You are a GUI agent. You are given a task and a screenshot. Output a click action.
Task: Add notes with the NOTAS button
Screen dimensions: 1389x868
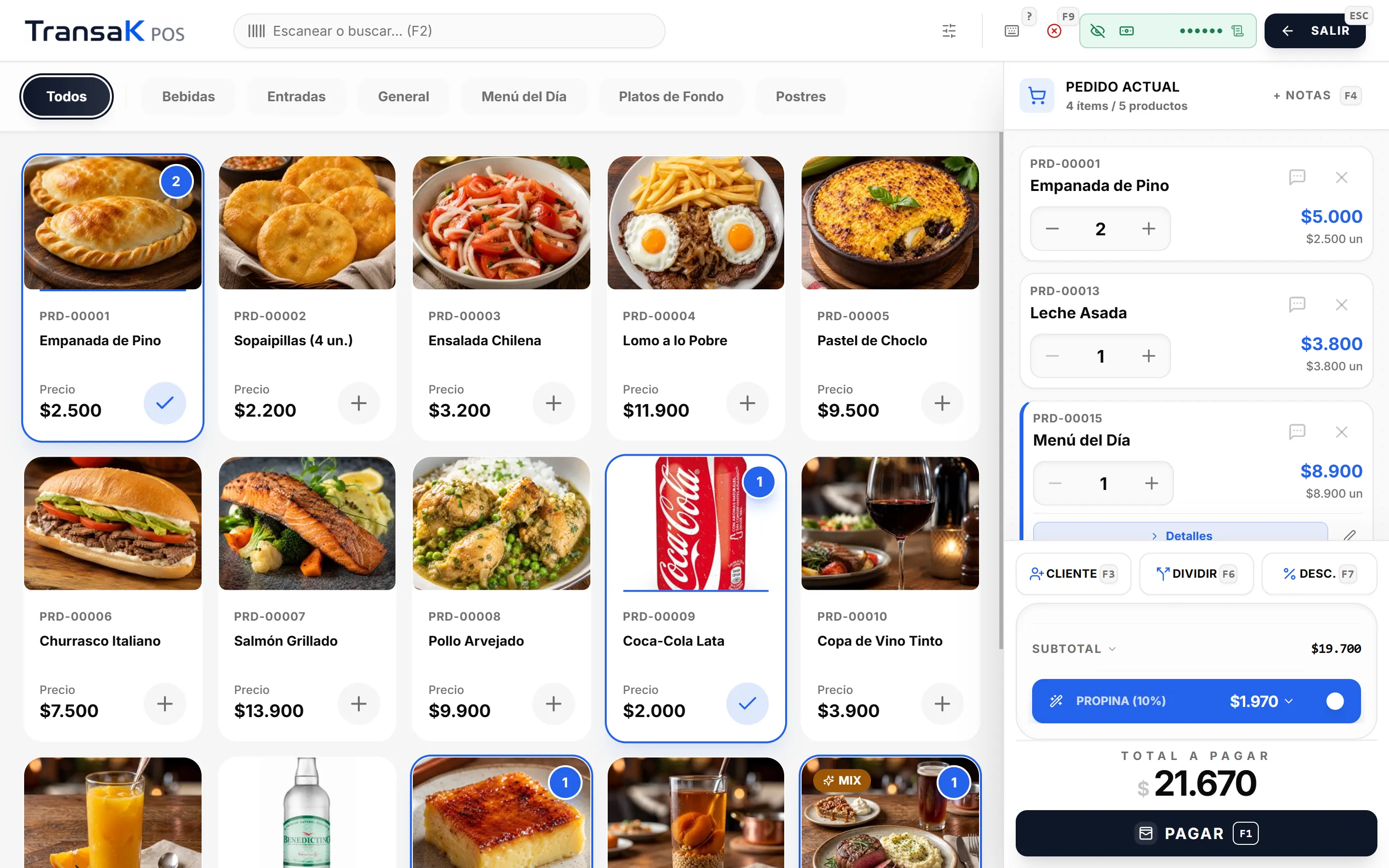(1317, 96)
